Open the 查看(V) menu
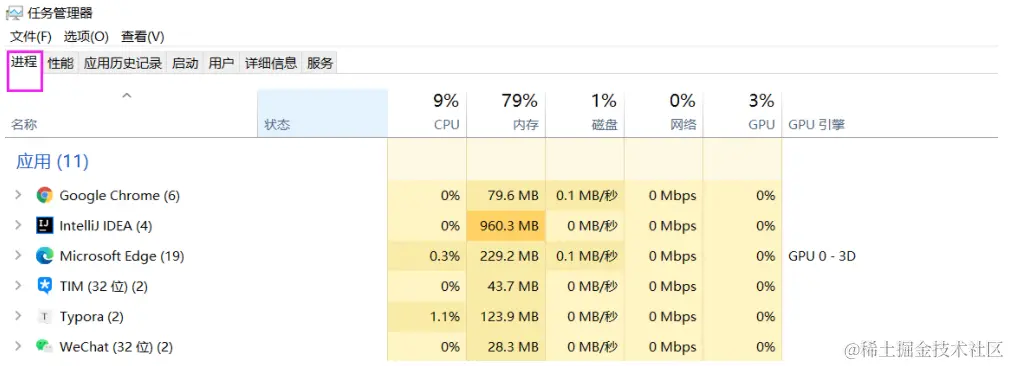Screen dimensions: 1010x366 click(x=142, y=37)
